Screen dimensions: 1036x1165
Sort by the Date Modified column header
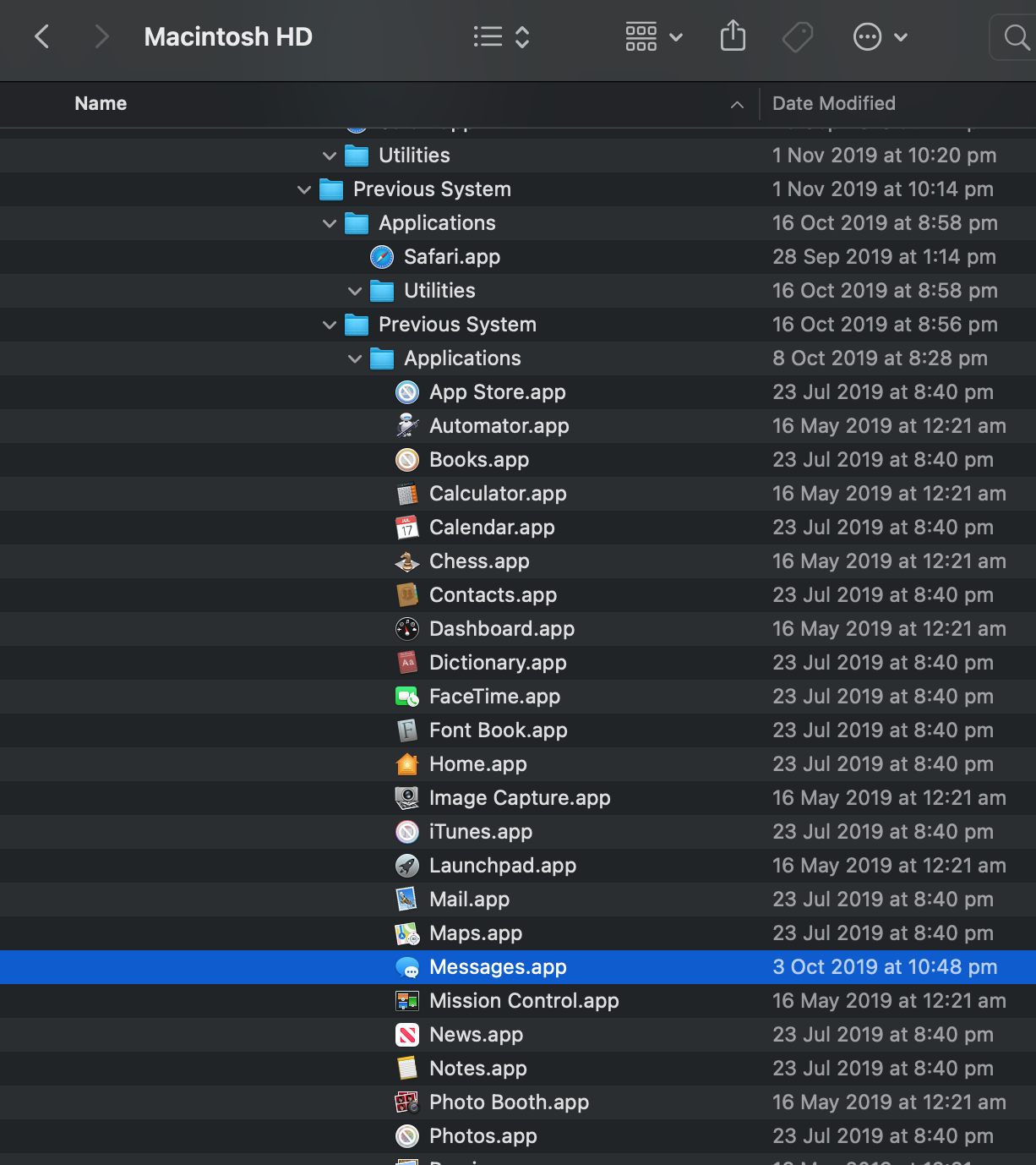pyautogui.click(x=834, y=103)
